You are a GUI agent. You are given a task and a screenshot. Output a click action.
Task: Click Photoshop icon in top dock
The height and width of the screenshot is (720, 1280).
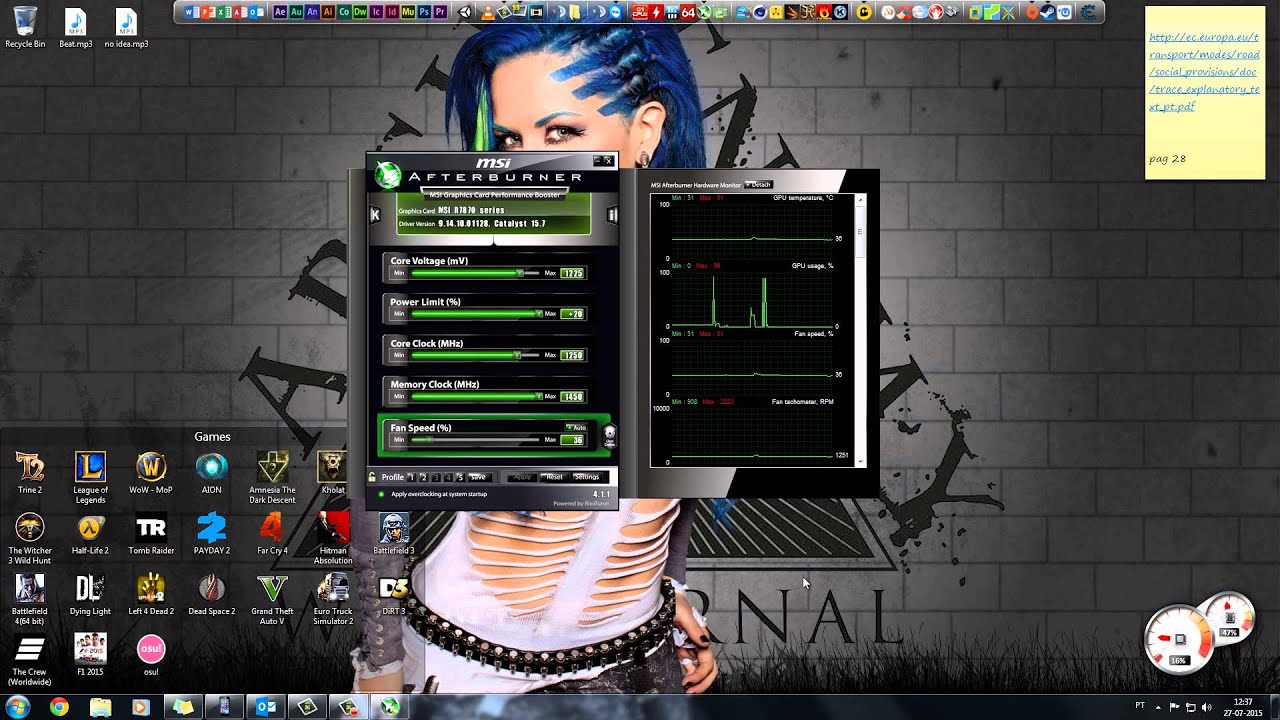[x=424, y=12]
